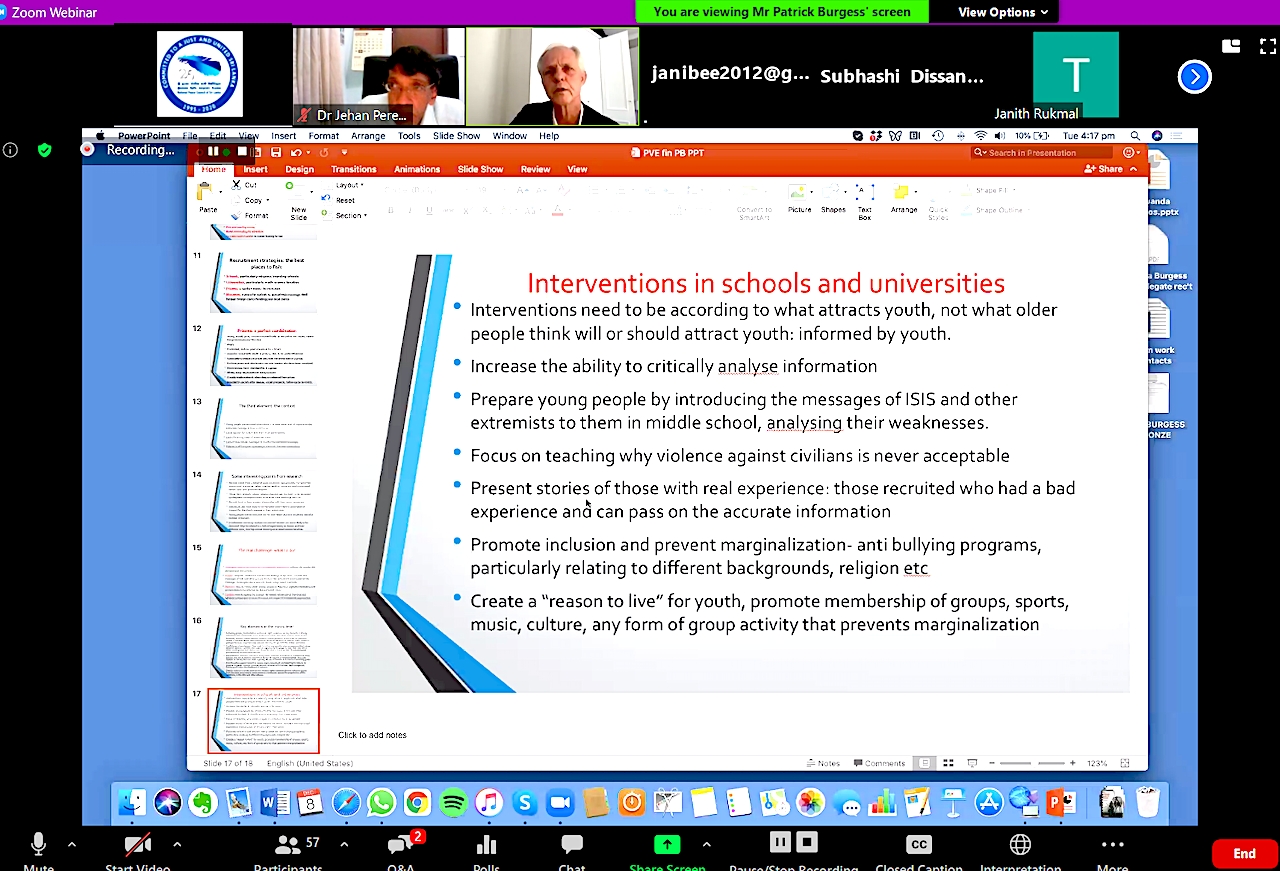Toggle Notes pane in status bar
Image resolution: width=1280 pixels, height=871 pixels.
[x=824, y=763]
